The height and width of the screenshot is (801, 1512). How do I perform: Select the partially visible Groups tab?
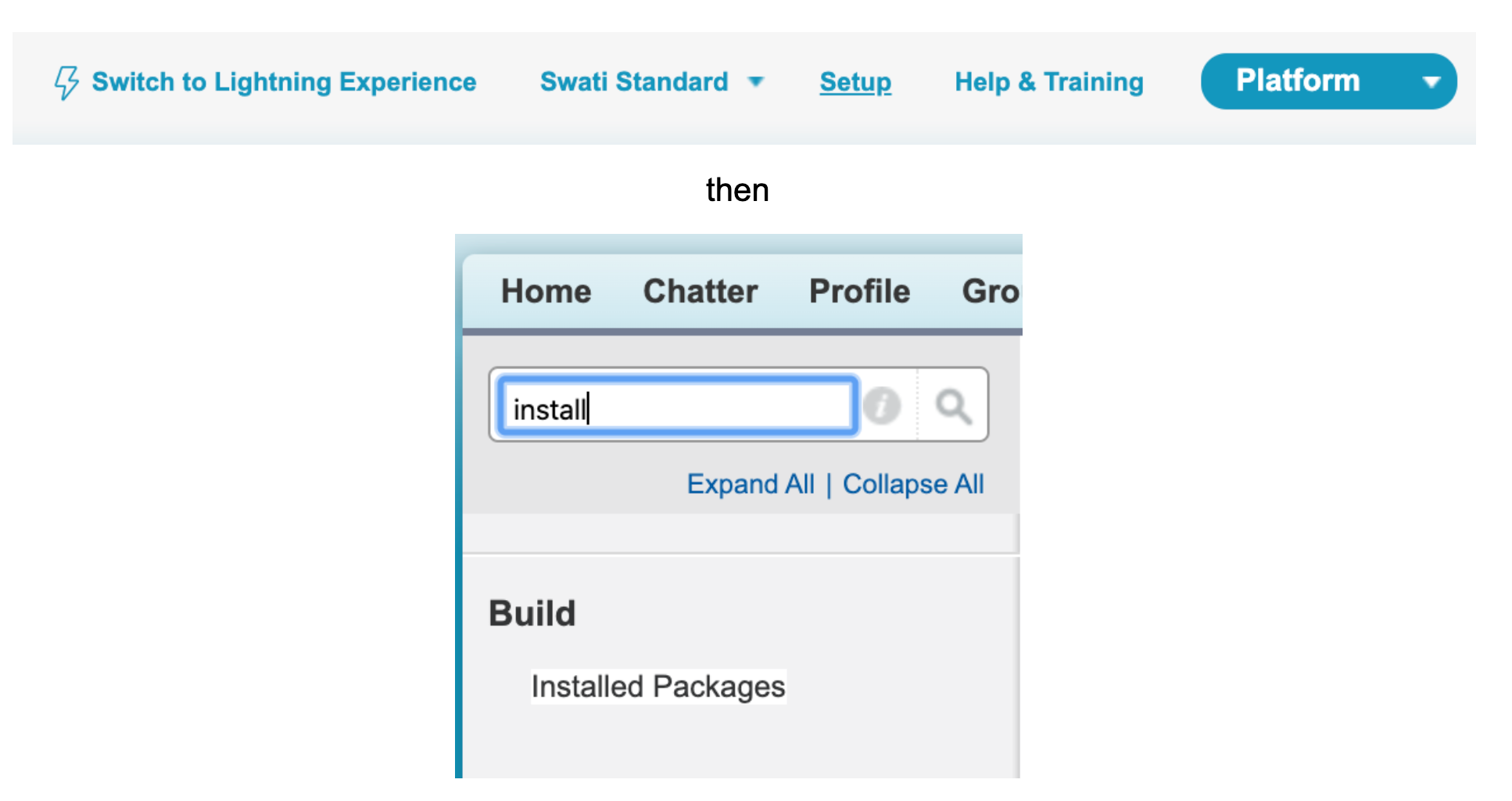[x=991, y=292]
